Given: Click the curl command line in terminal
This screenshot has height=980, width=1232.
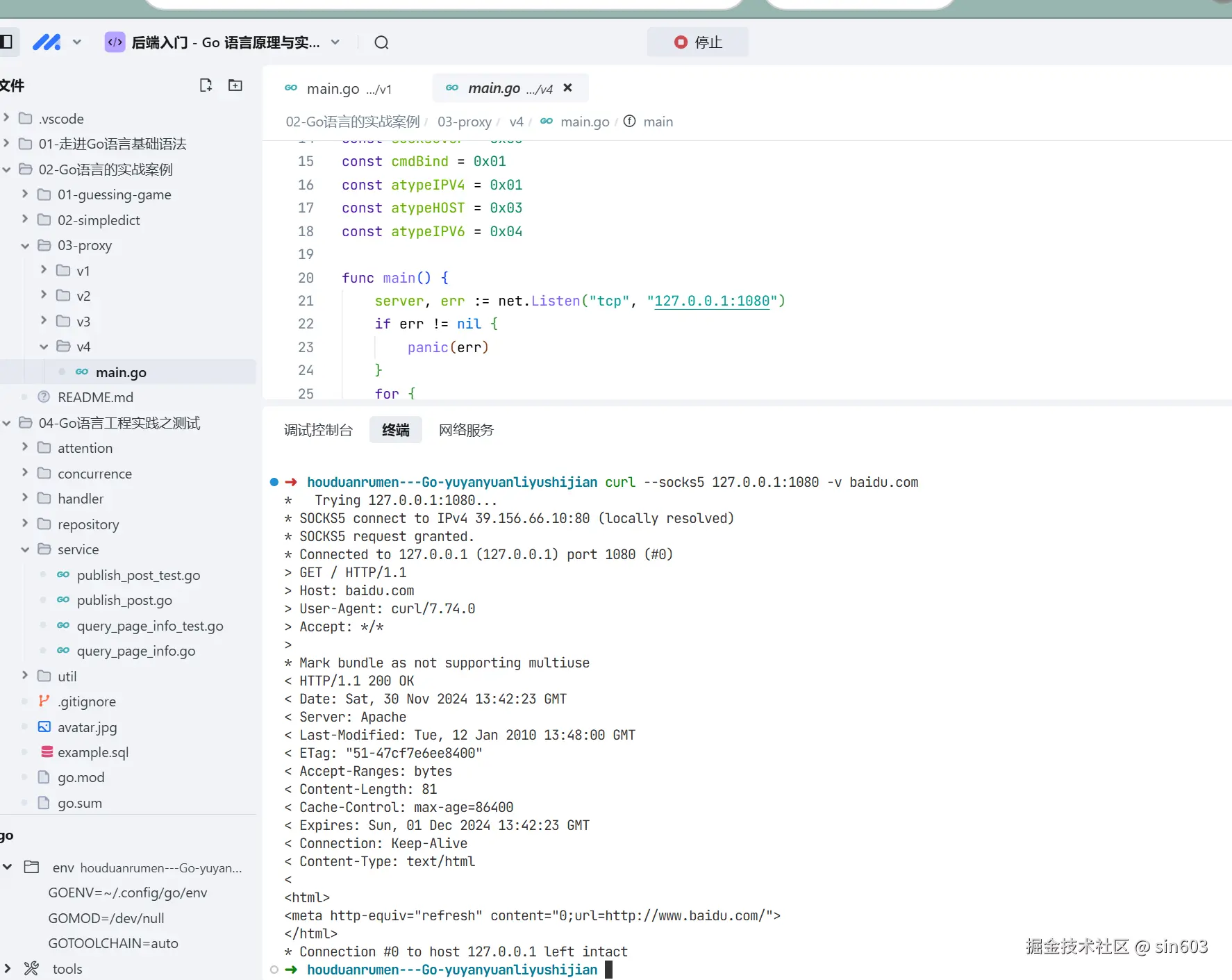Looking at the screenshot, I should 761,482.
